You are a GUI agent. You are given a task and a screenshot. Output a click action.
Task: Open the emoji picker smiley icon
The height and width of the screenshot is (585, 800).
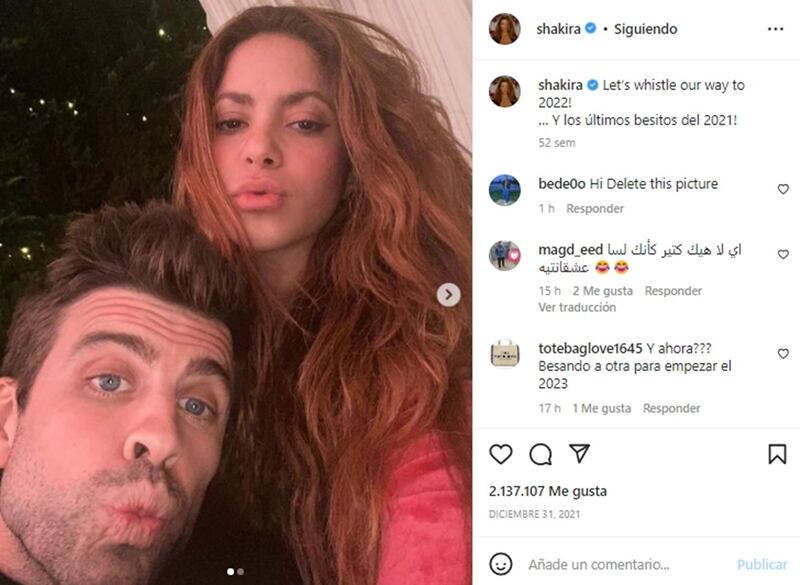[501, 564]
